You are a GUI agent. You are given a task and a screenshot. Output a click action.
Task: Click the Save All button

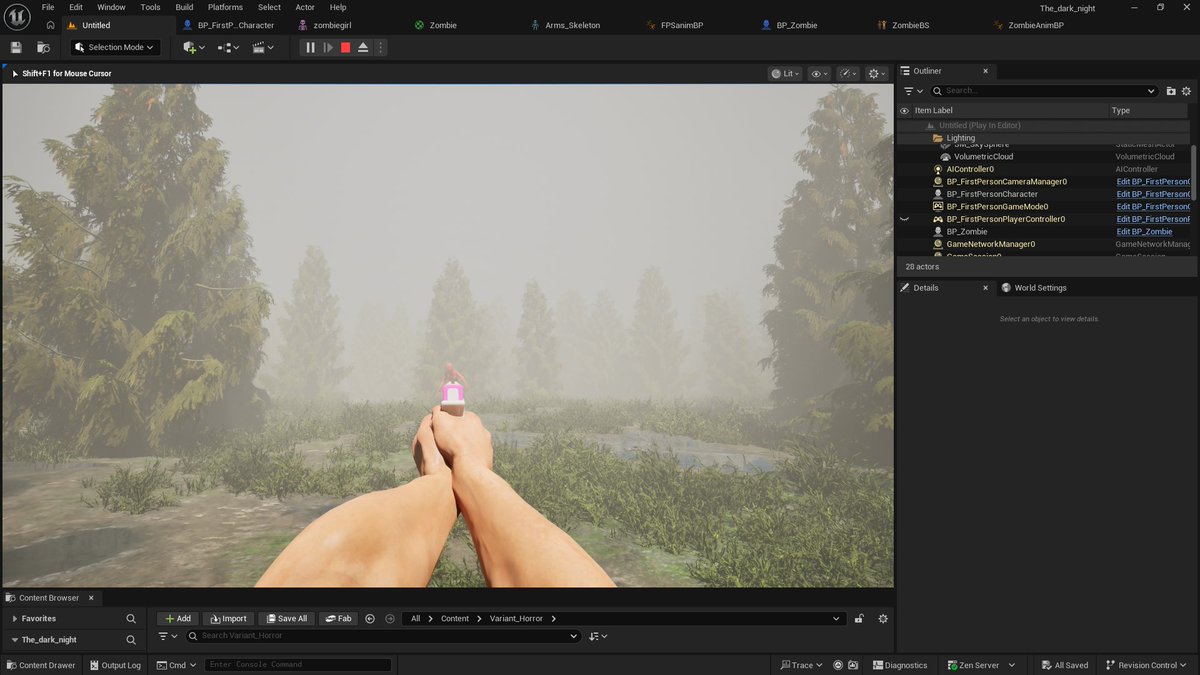coord(286,619)
